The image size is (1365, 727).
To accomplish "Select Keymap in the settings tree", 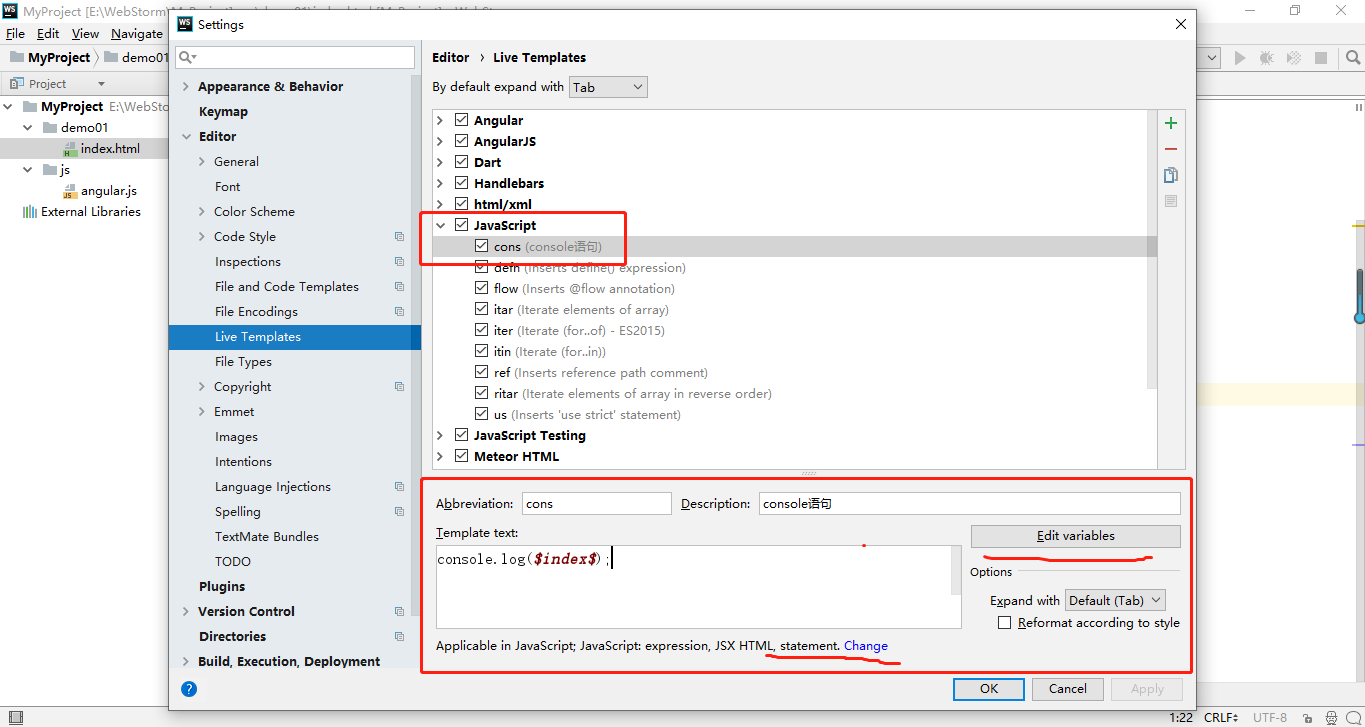I will [223, 112].
